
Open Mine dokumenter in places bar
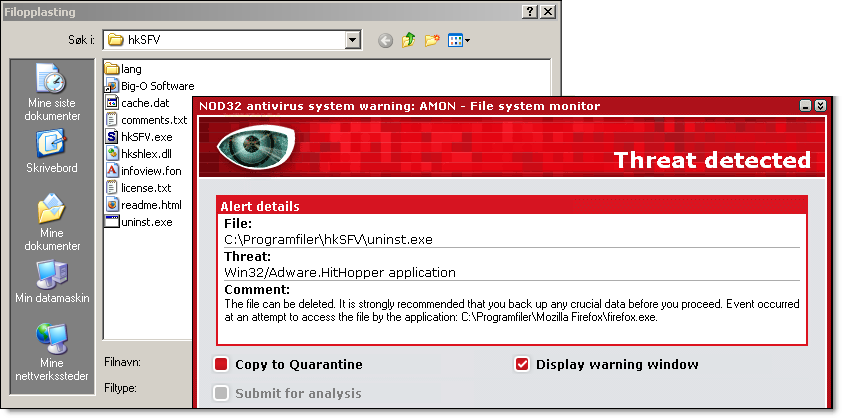[52, 223]
